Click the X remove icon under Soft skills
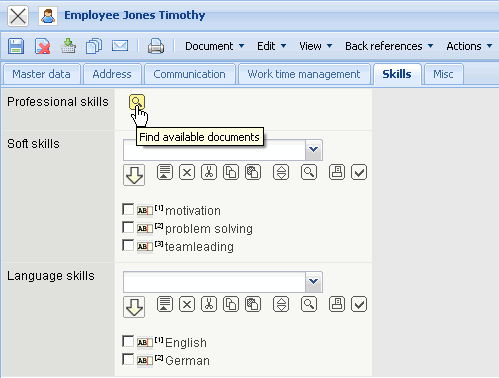Image resolution: width=499 pixels, height=378 pixels. point(187,172)
